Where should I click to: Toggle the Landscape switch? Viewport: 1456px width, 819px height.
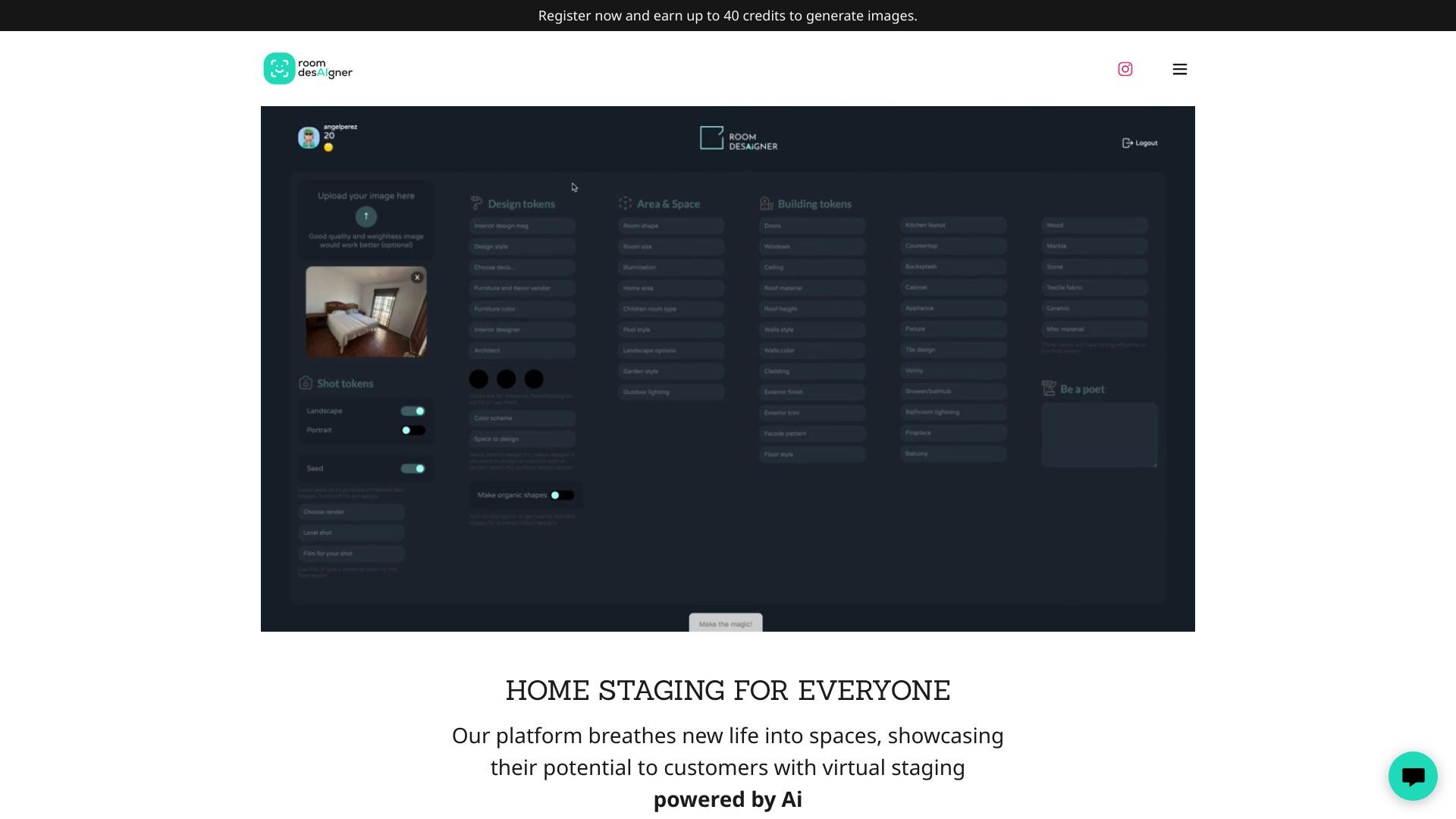point(413,411)
